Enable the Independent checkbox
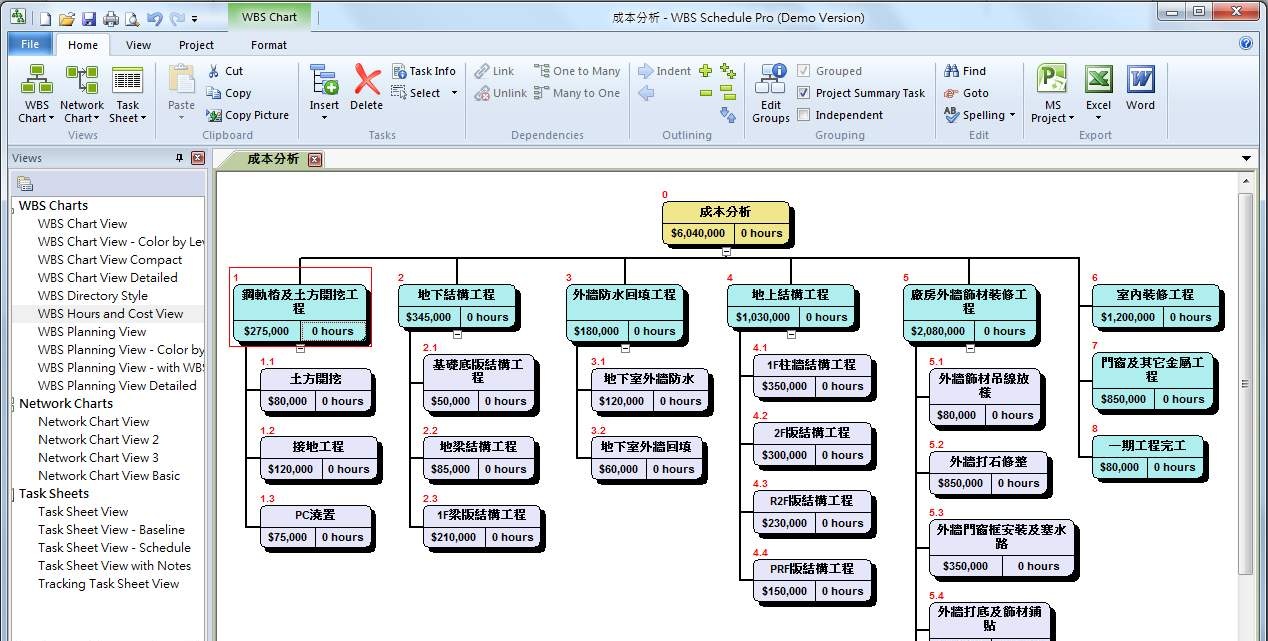The image size is (1268, 641). [803, 115]
